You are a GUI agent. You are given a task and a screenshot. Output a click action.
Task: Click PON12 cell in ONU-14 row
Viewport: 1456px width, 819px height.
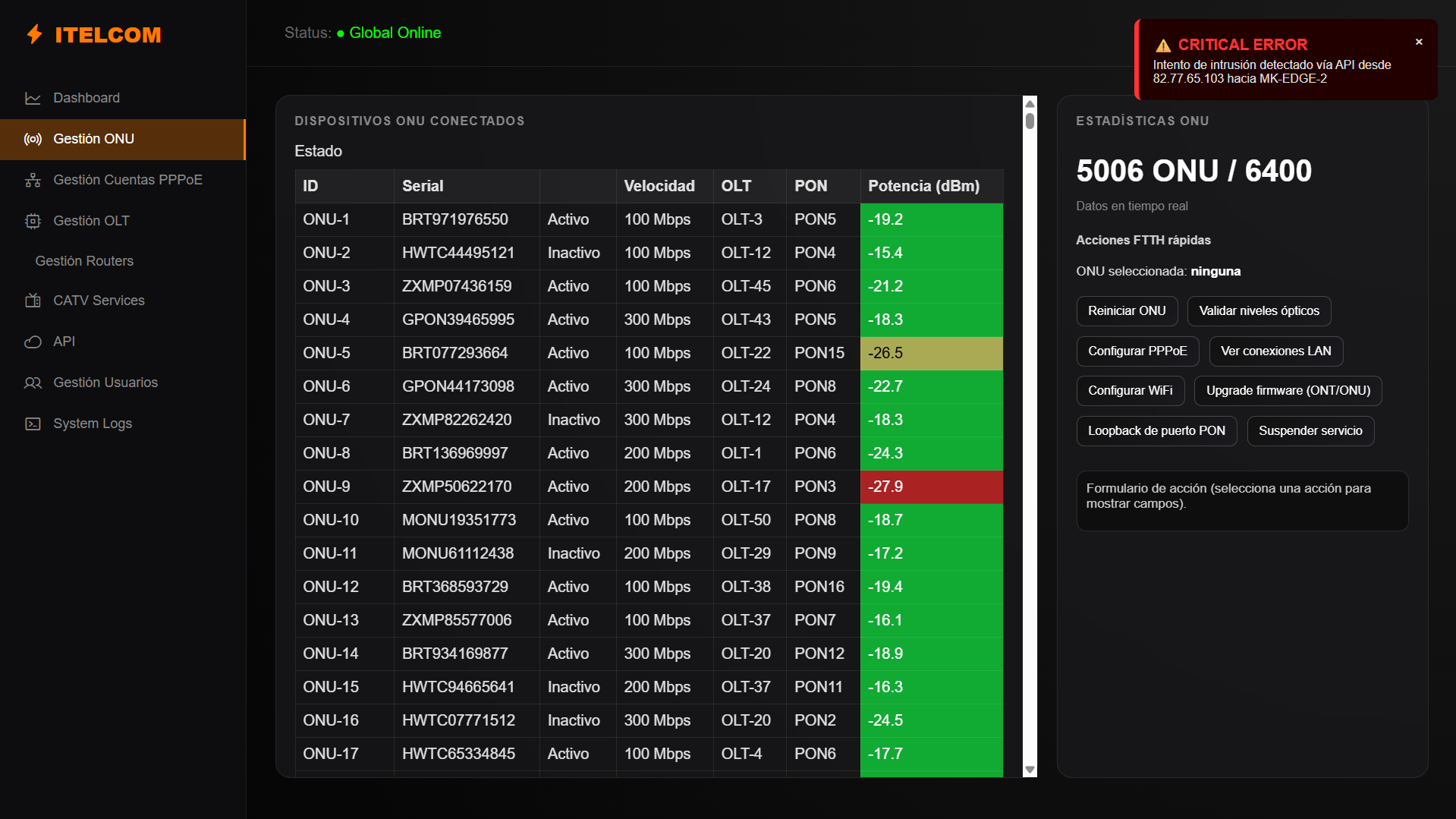pos(822,654)
